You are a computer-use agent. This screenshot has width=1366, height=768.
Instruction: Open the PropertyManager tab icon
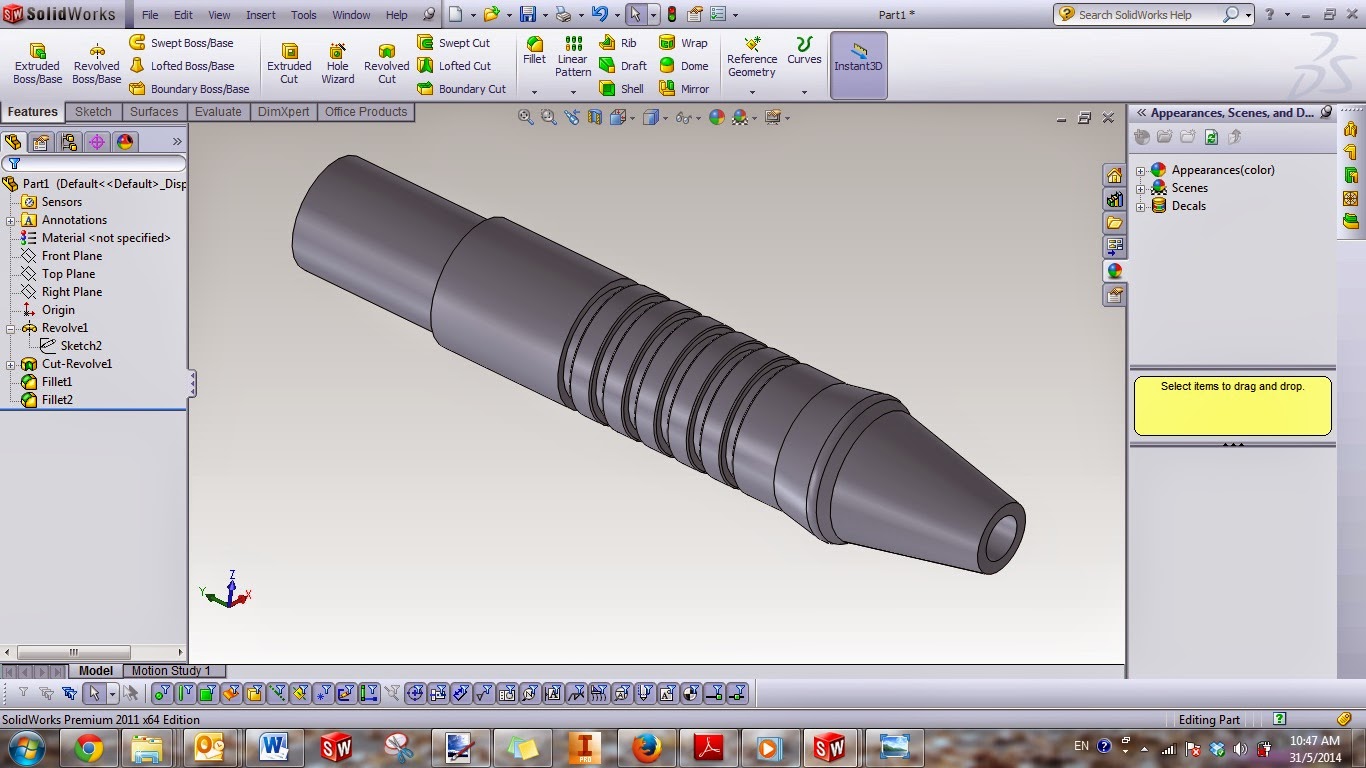41,142
